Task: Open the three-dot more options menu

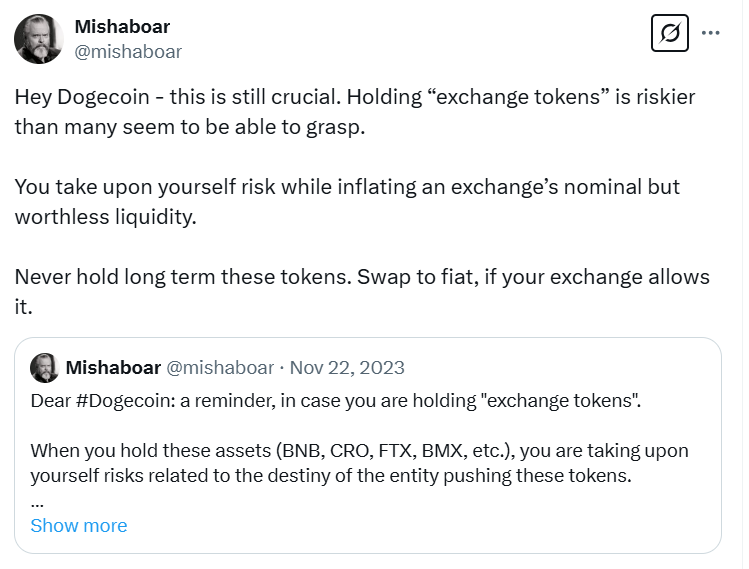Action: (x=710, y=33)
